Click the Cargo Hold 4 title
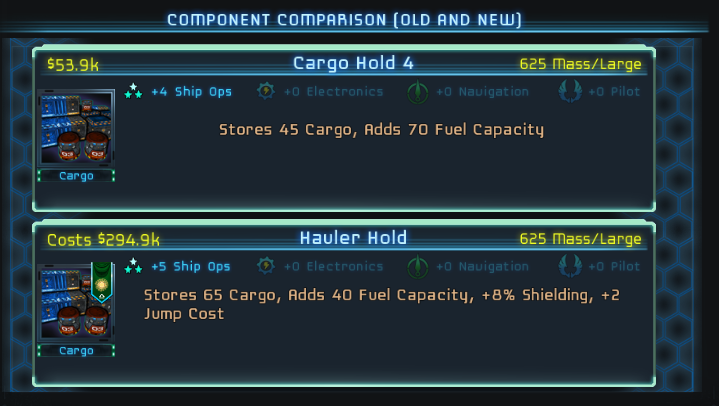This screenshot has height=406, width=719. (x=353, y=63)
